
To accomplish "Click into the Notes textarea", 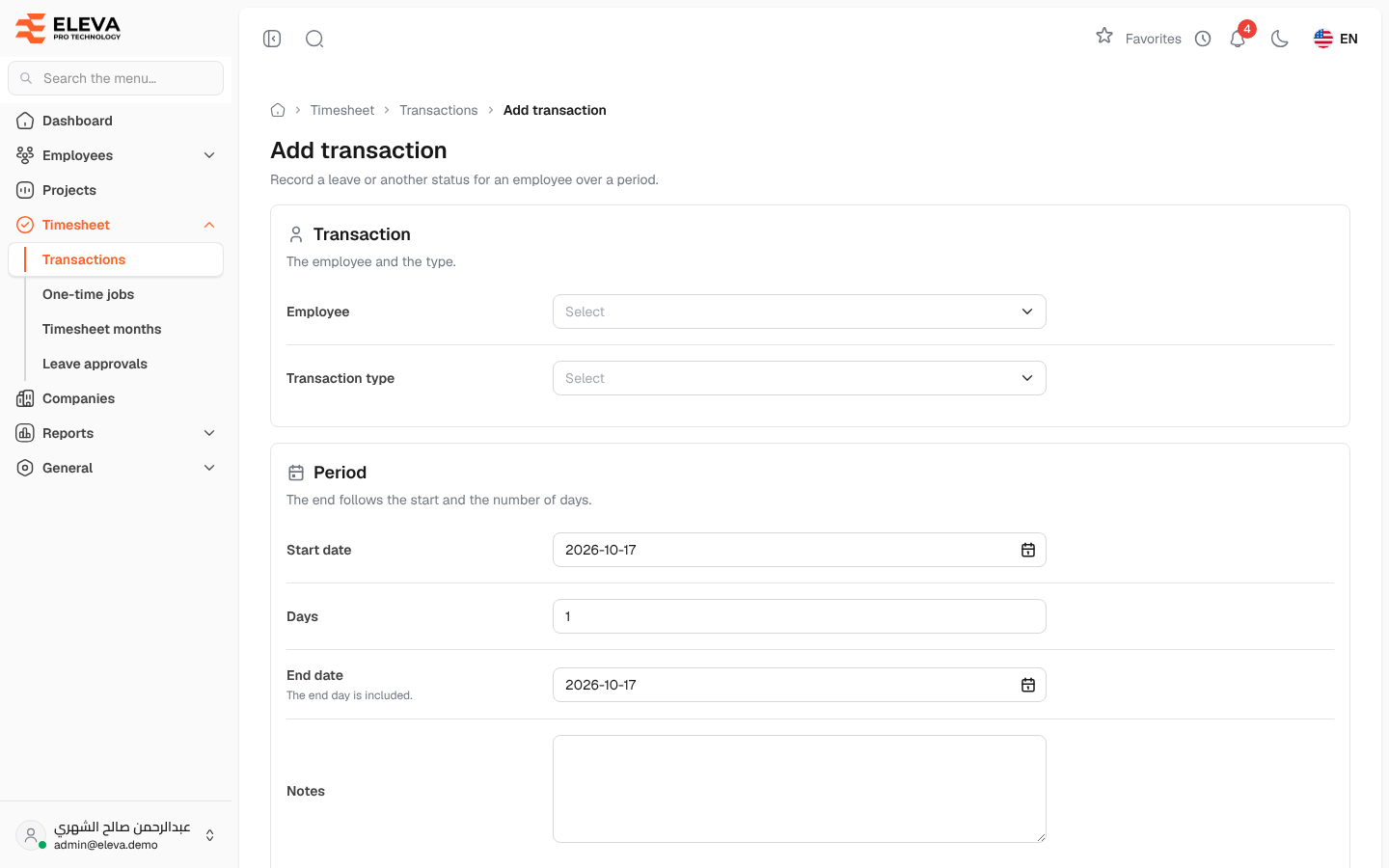I will (x=800, y=789).
